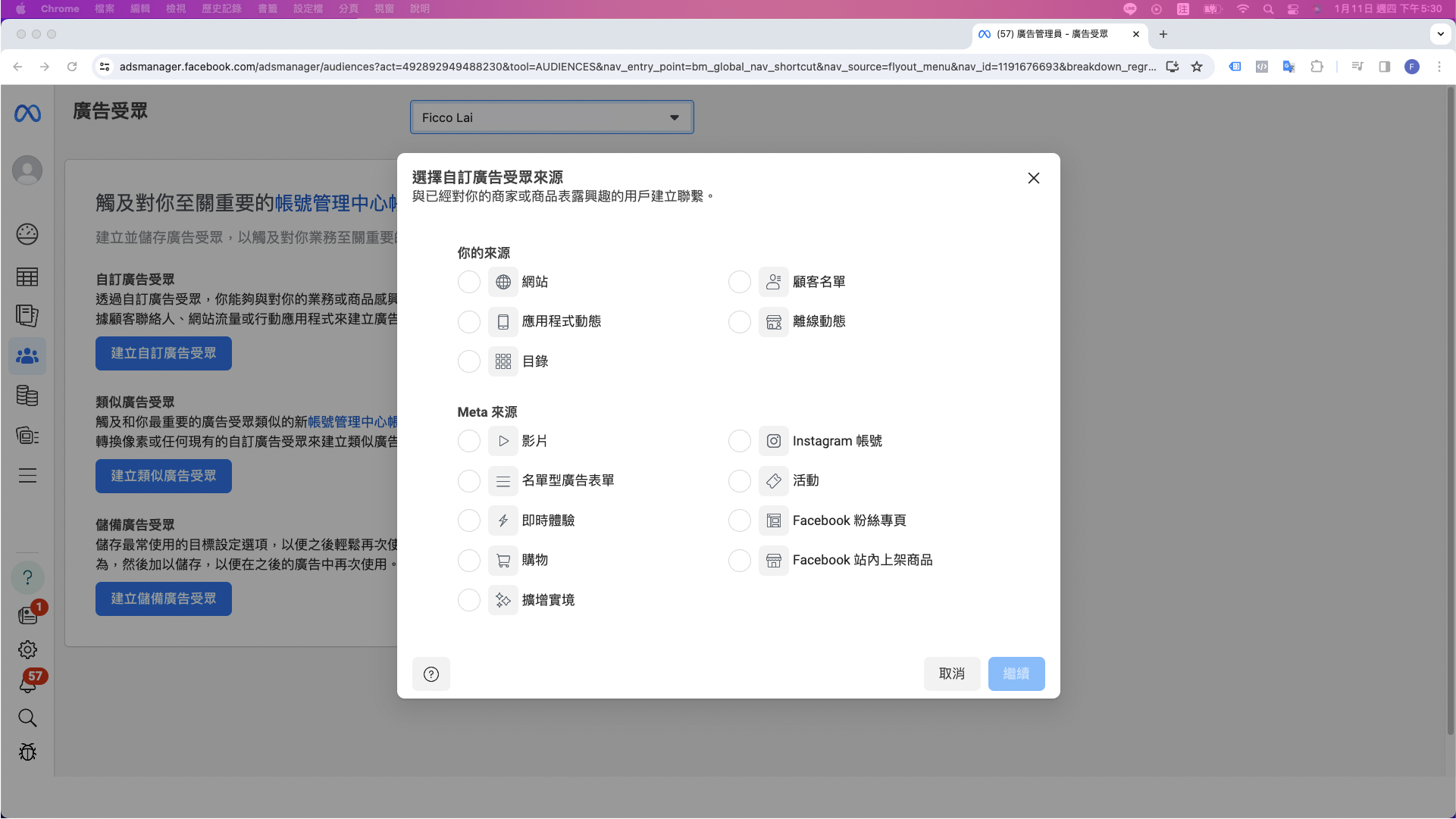
Task: Click the Meta logo in the sidebar
Action: 27,114
